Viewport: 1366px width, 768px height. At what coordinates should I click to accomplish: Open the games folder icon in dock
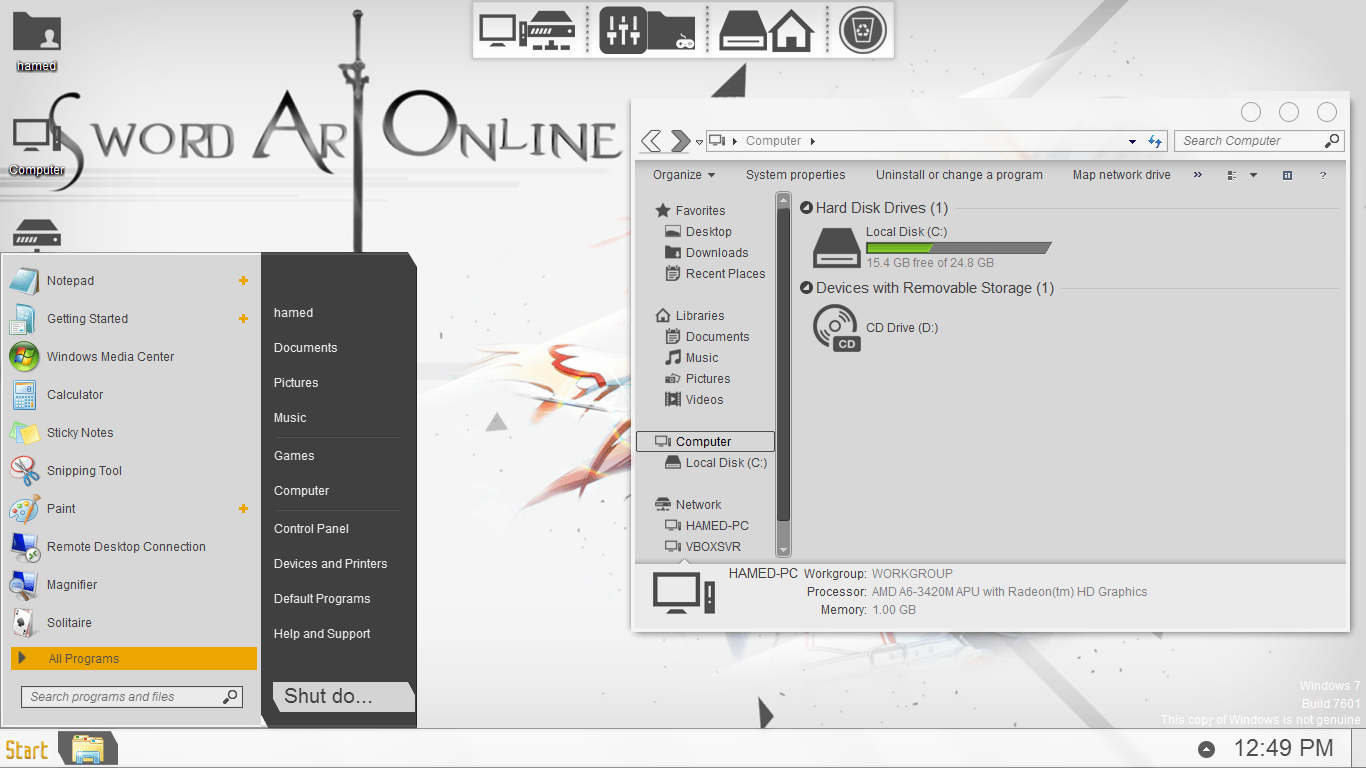(x=672, y=31)
